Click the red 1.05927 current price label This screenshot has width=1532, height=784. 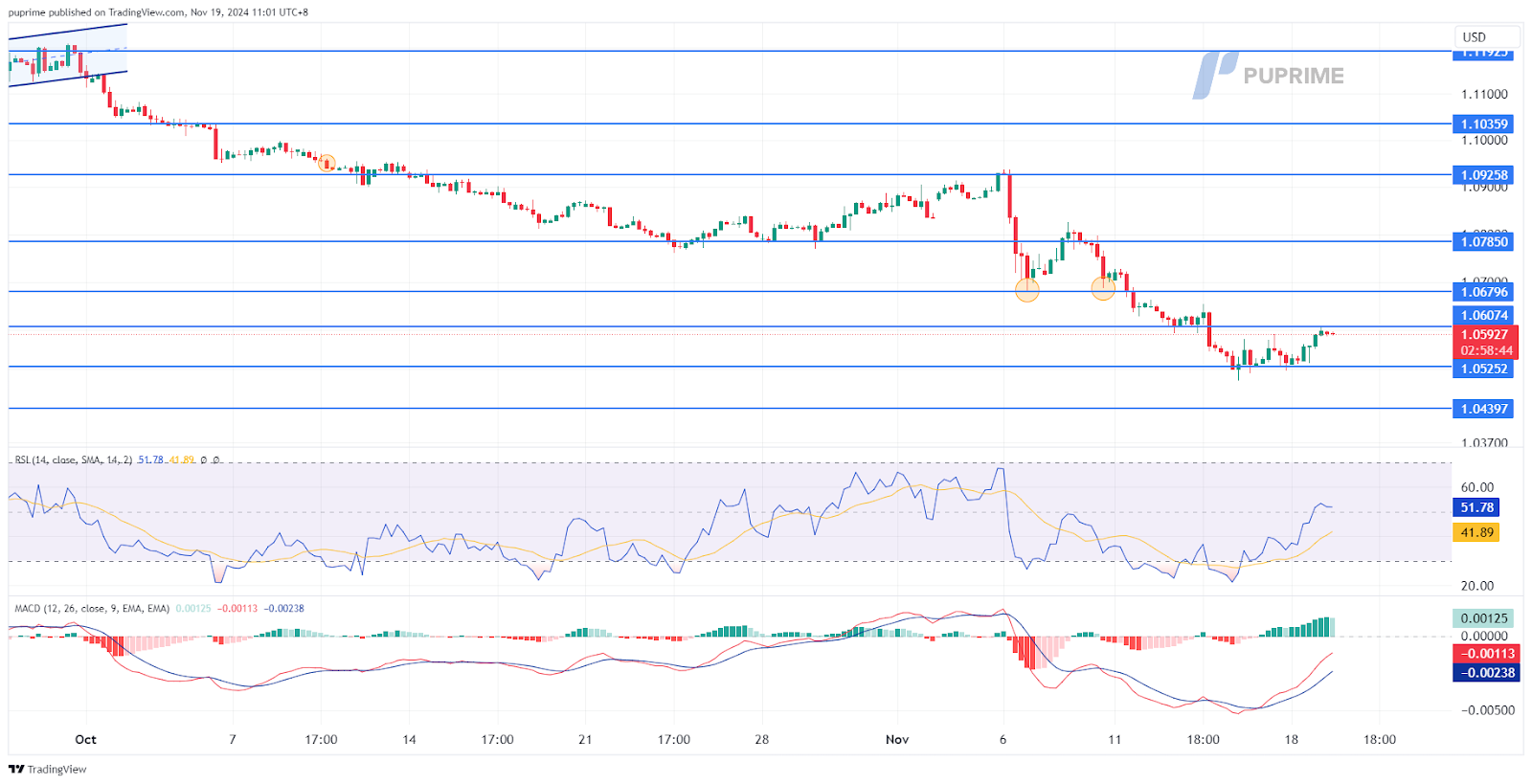[x=1485, y=334]
